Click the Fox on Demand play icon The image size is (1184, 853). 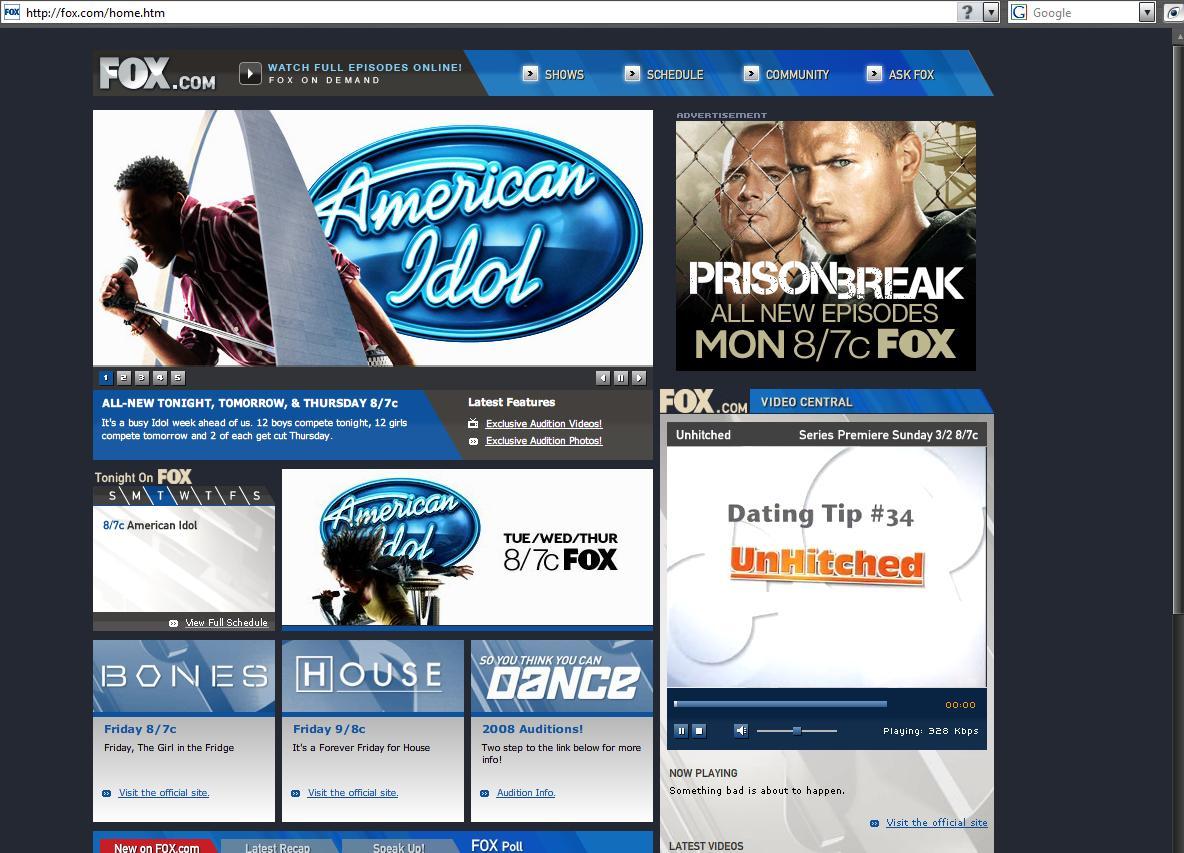point(250,73)
